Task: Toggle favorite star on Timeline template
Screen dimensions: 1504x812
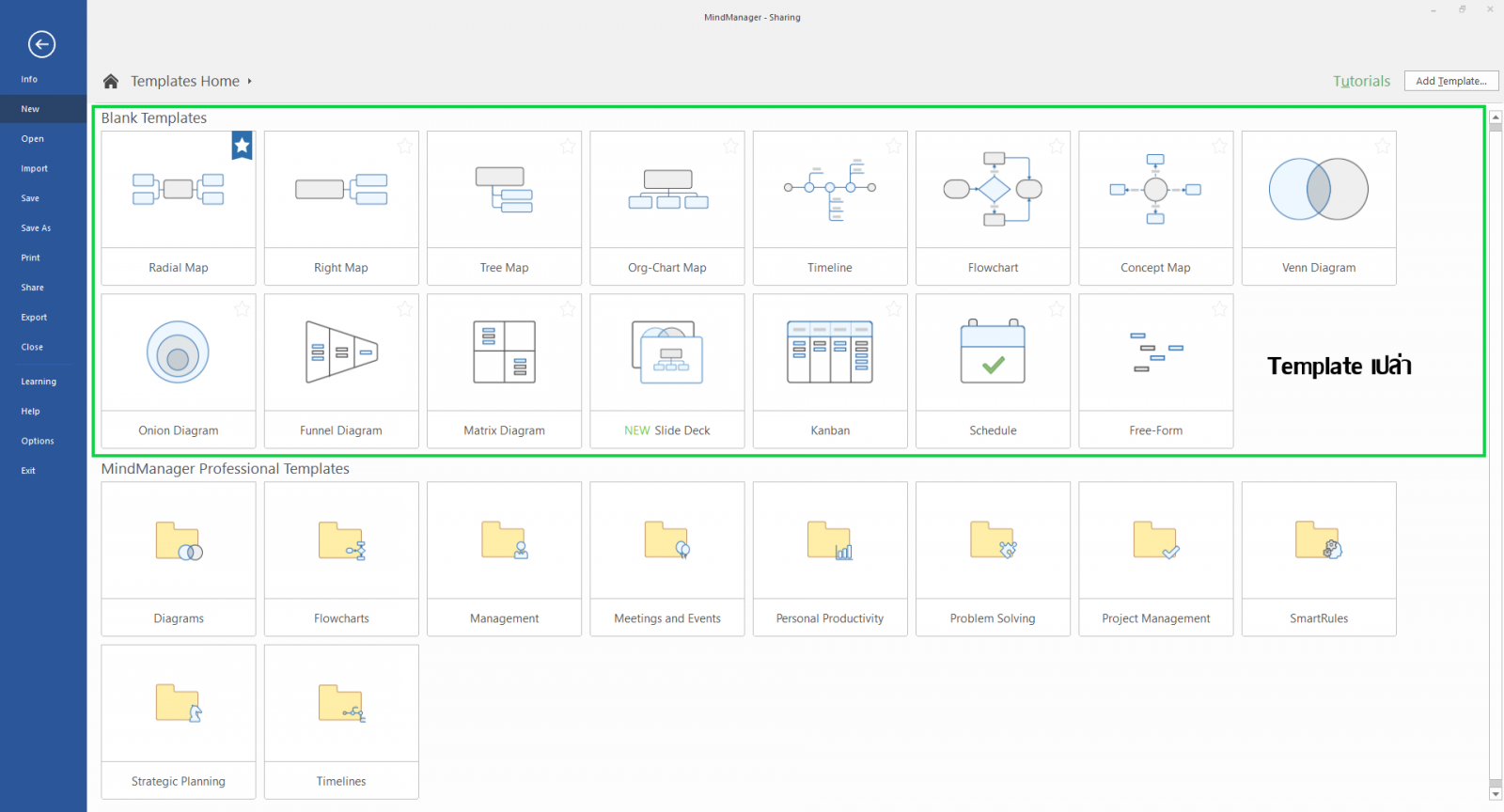Action: [894, 146]
